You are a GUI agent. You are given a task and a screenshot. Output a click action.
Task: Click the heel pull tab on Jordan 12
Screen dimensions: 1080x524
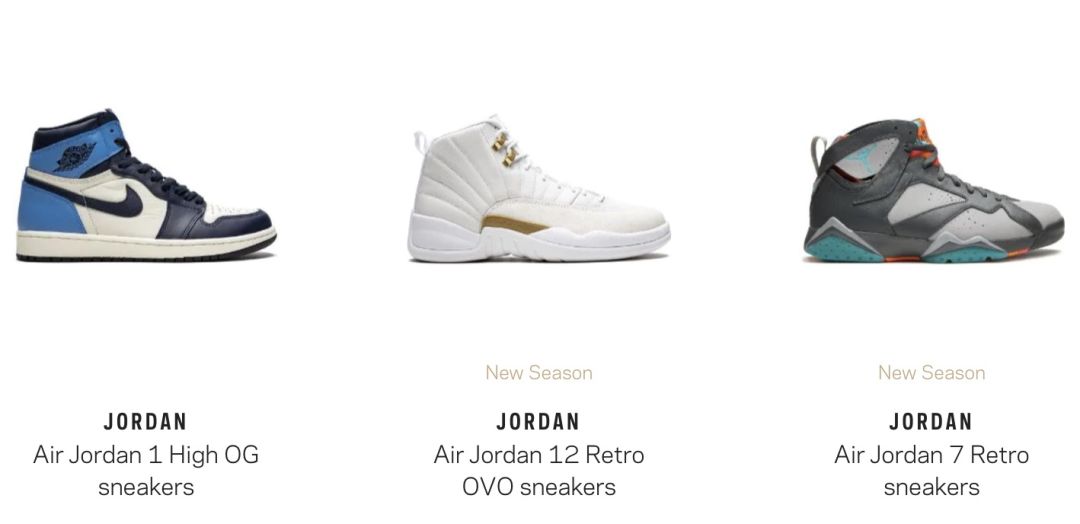(x=421, y=142)
